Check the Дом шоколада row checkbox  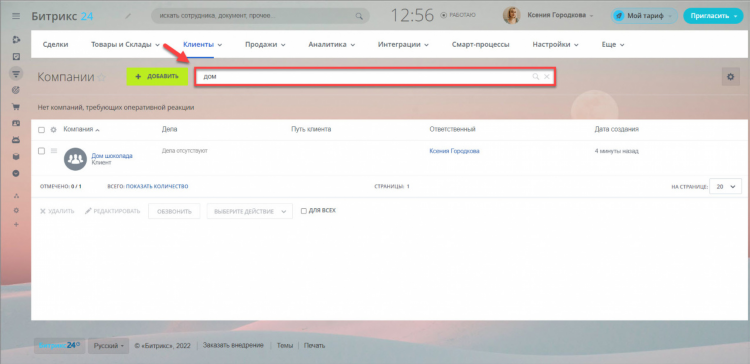pyautogui.click(x=41, y=151)
